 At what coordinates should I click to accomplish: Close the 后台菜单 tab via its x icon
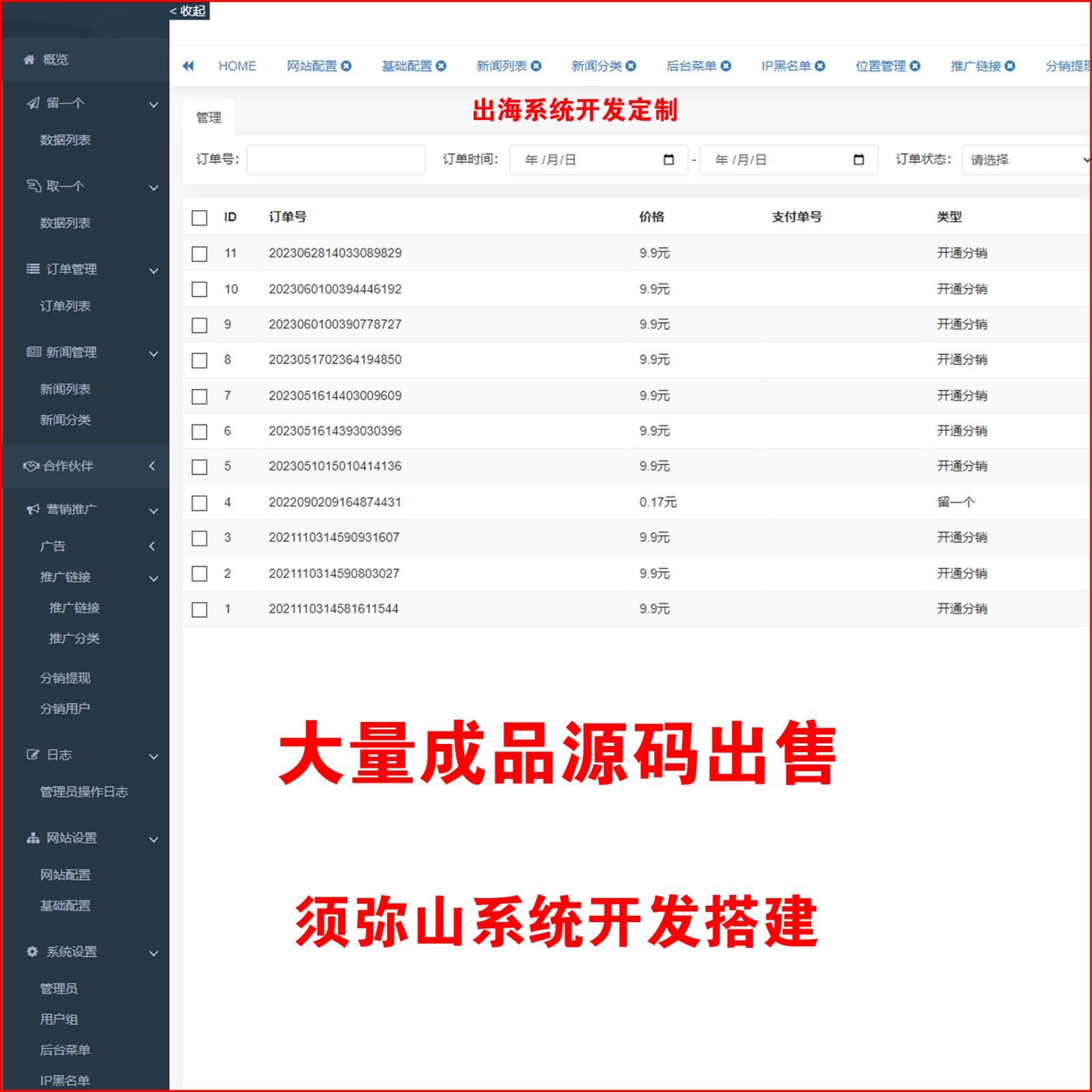coord(725,66)
